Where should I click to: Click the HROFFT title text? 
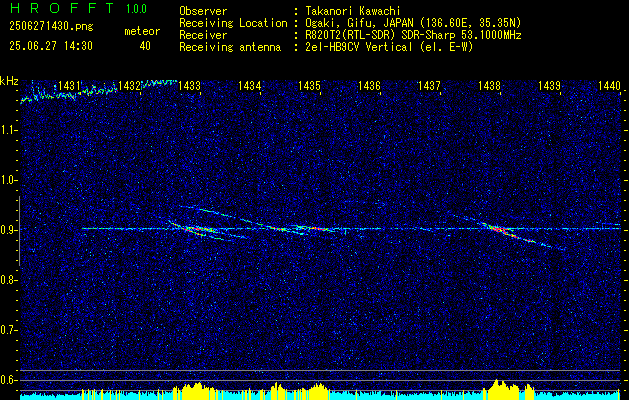(62, 8)
